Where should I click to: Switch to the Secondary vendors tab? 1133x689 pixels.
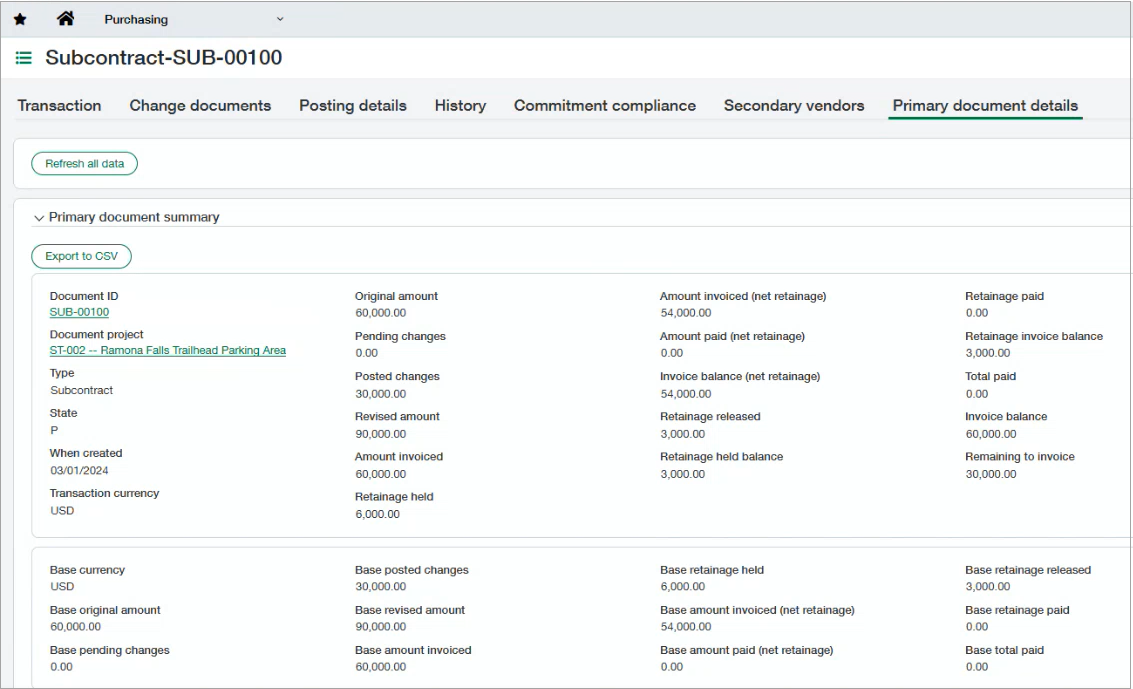(794, 105)
